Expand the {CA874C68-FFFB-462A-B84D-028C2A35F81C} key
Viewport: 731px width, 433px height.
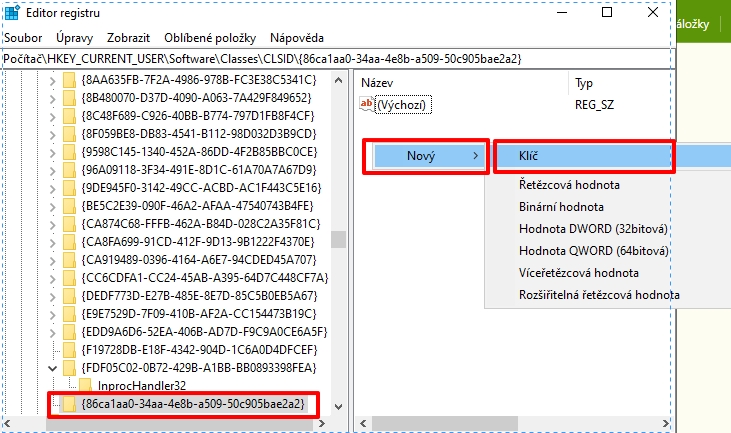(x=52, y=225)
